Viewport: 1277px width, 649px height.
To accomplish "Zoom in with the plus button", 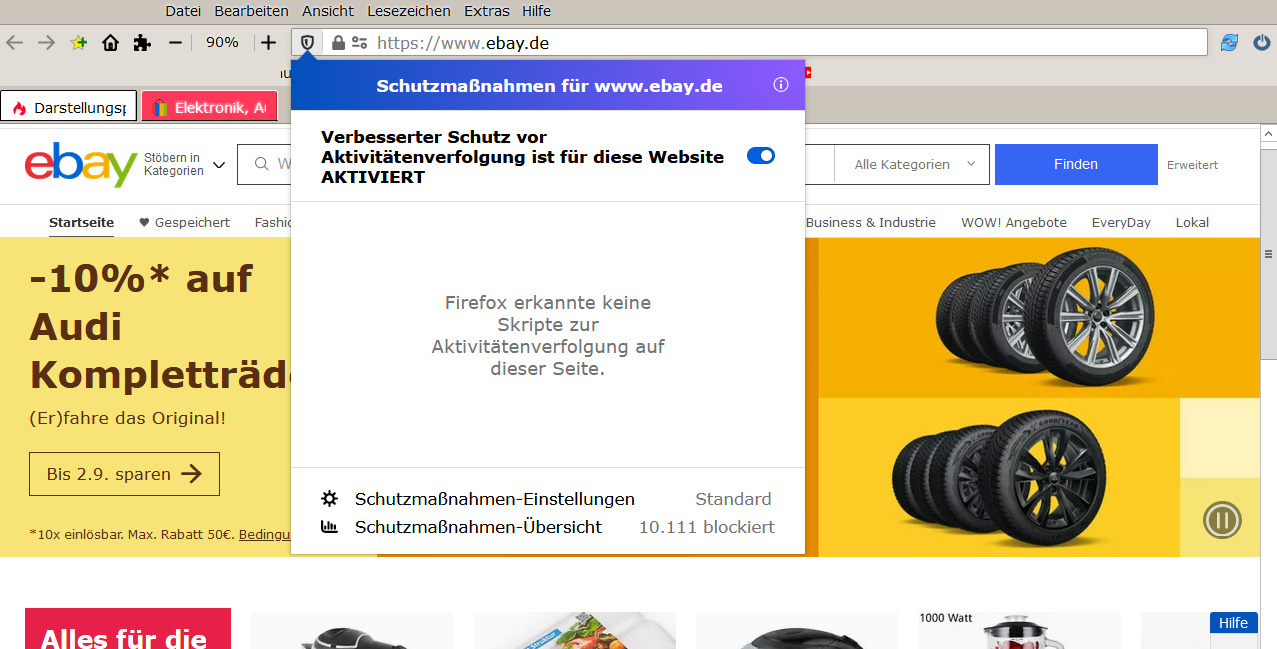I will (x=268, y=43).
